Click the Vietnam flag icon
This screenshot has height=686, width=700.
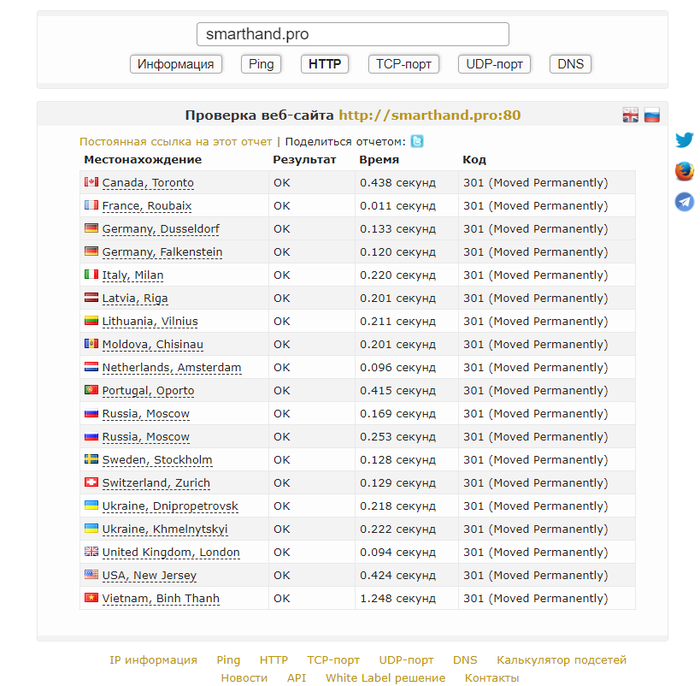pyautogui.click(x=91, y=598)
